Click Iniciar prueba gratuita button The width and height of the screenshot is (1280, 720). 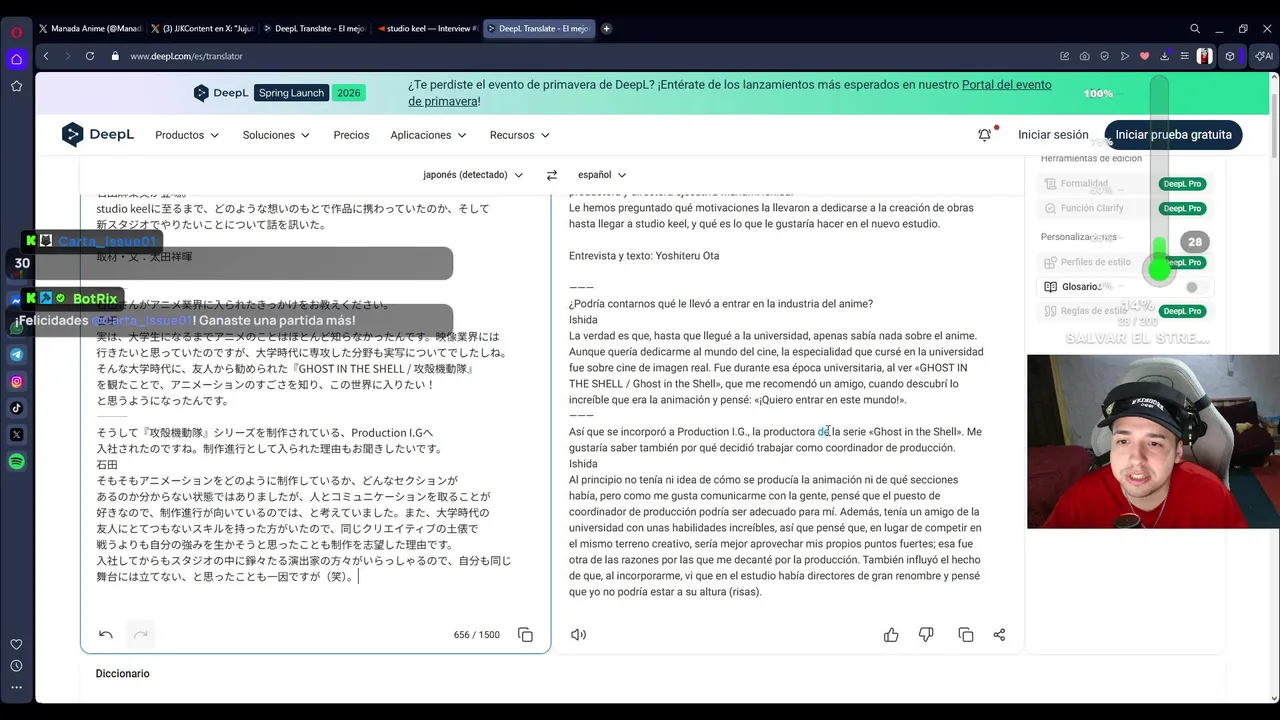(x=1173, y=135)
